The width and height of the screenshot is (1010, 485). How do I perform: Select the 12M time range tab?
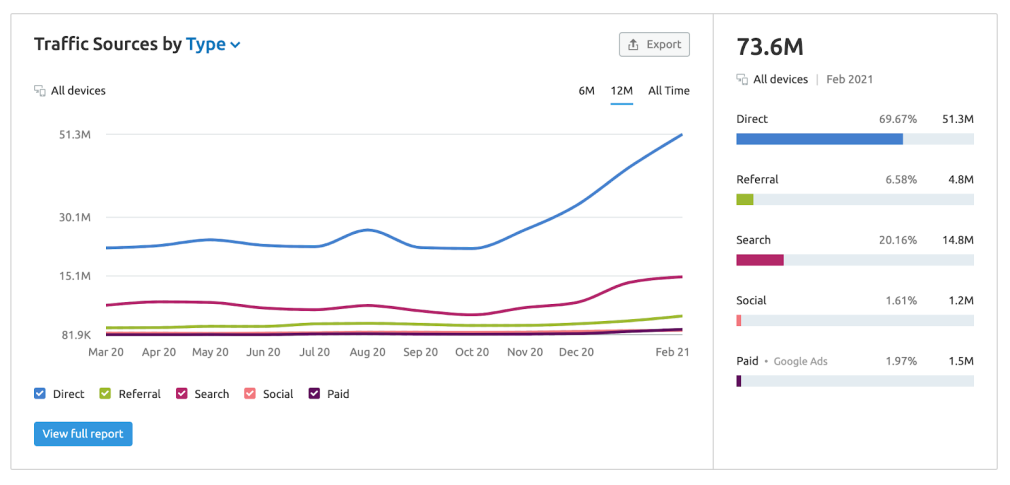(x=621, y=91)
